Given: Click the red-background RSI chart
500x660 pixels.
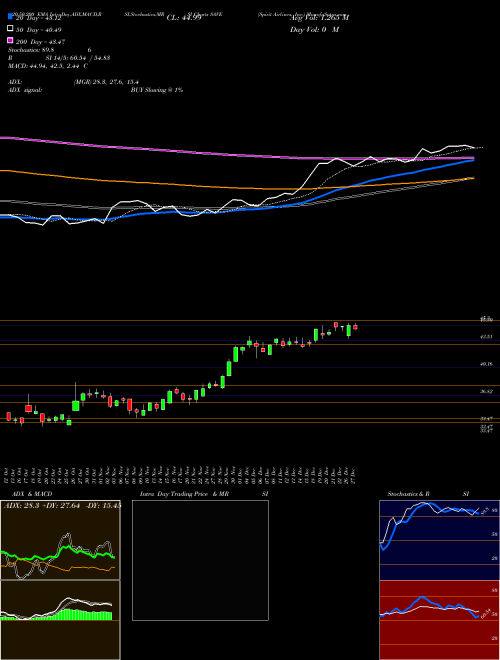Looking at the screenshot, I should (x=439, y=620).
